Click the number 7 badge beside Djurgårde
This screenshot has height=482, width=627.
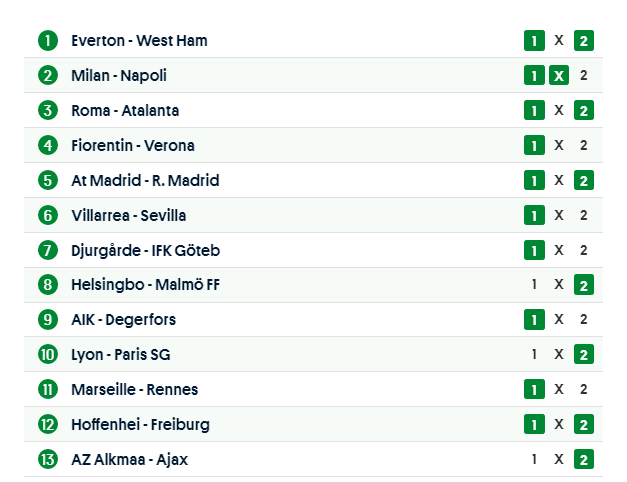pos(48,250)
